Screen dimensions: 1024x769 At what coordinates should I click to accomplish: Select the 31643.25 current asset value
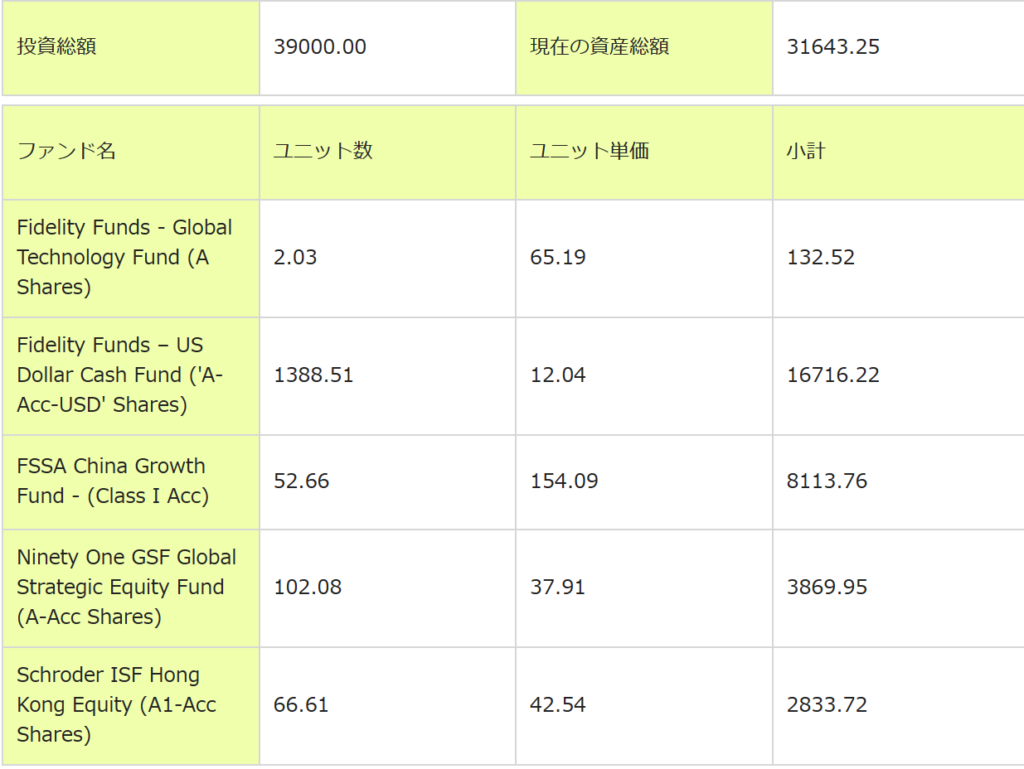click(x=833, y=47)
